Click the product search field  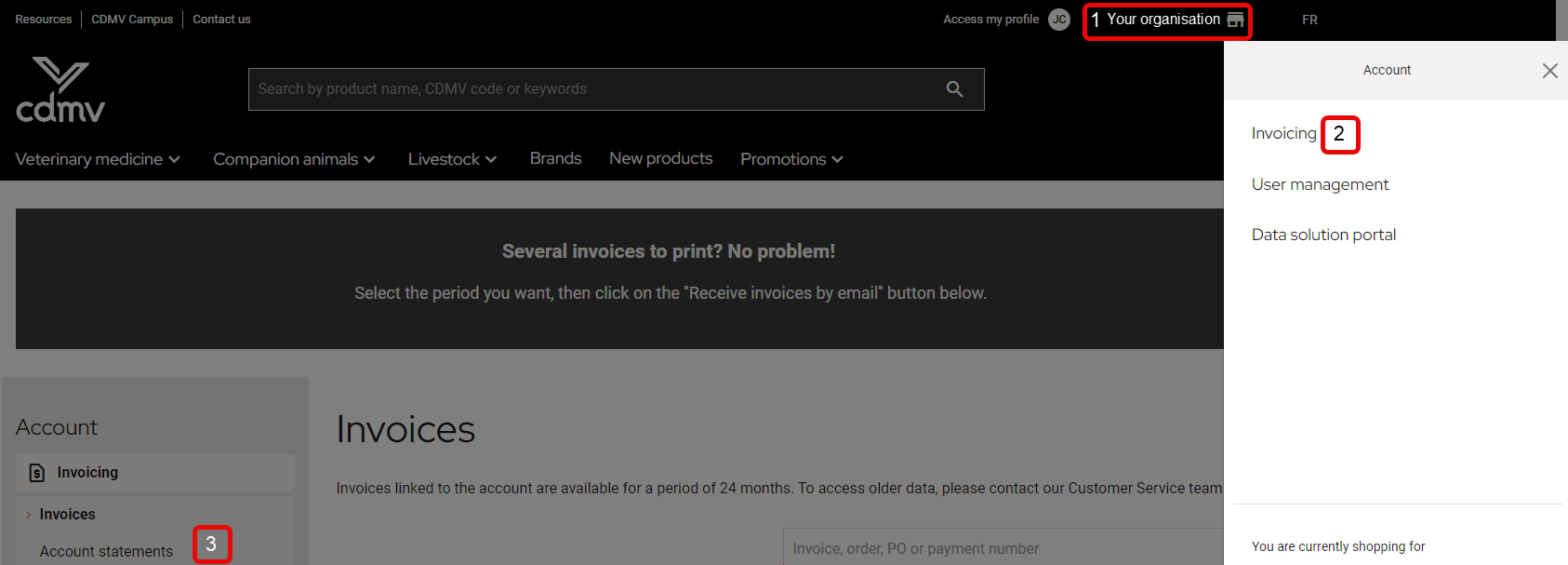616,89
